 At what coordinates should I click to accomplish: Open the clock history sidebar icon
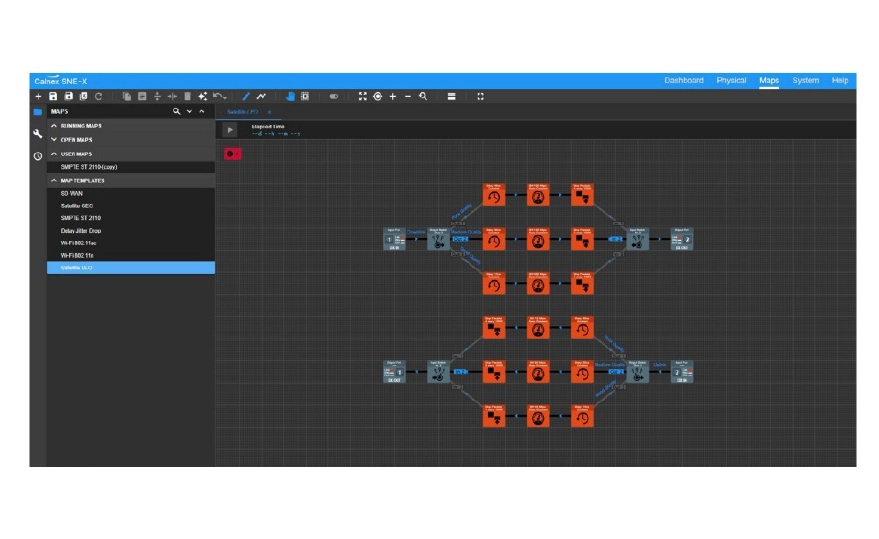[38, 156]
